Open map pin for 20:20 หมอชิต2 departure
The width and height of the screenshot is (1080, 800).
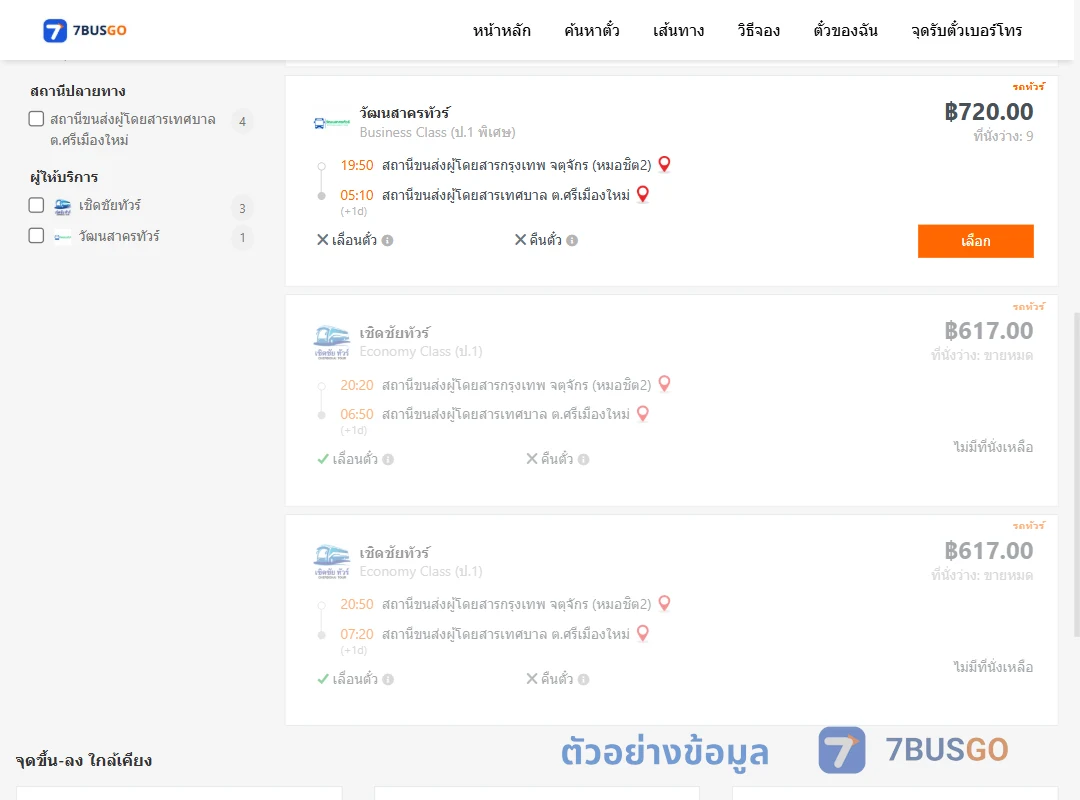pyautogui.click(x=665, y=384)
